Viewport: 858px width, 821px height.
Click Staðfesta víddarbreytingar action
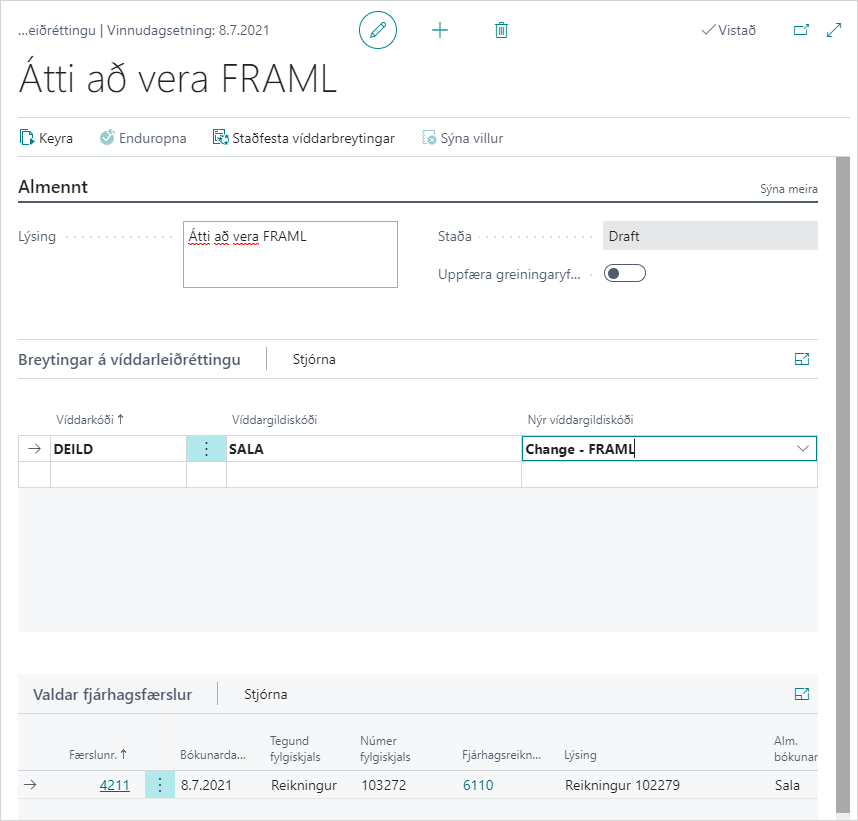click(x=304, y=138)
